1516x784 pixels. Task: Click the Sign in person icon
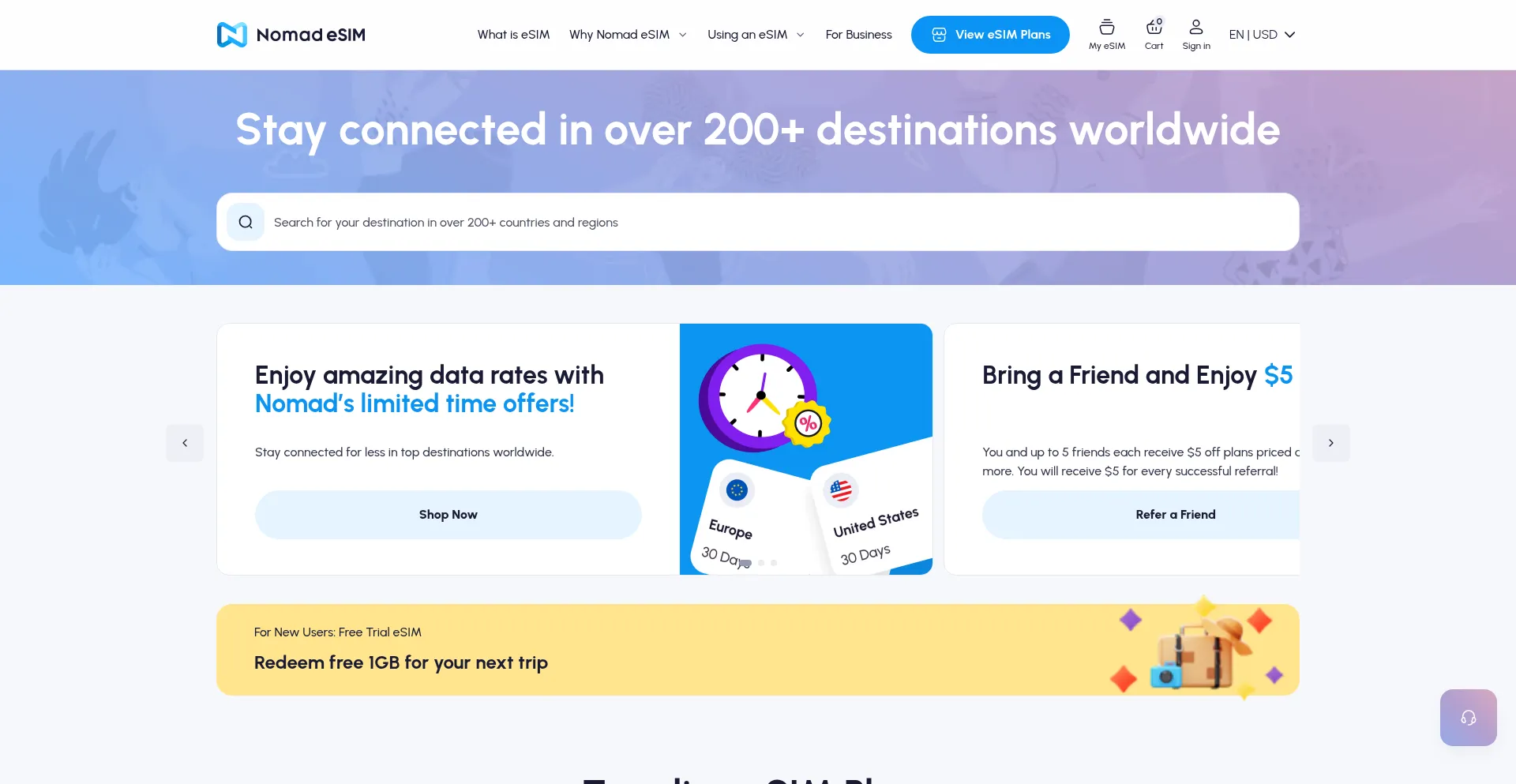tap(1195, 26)
